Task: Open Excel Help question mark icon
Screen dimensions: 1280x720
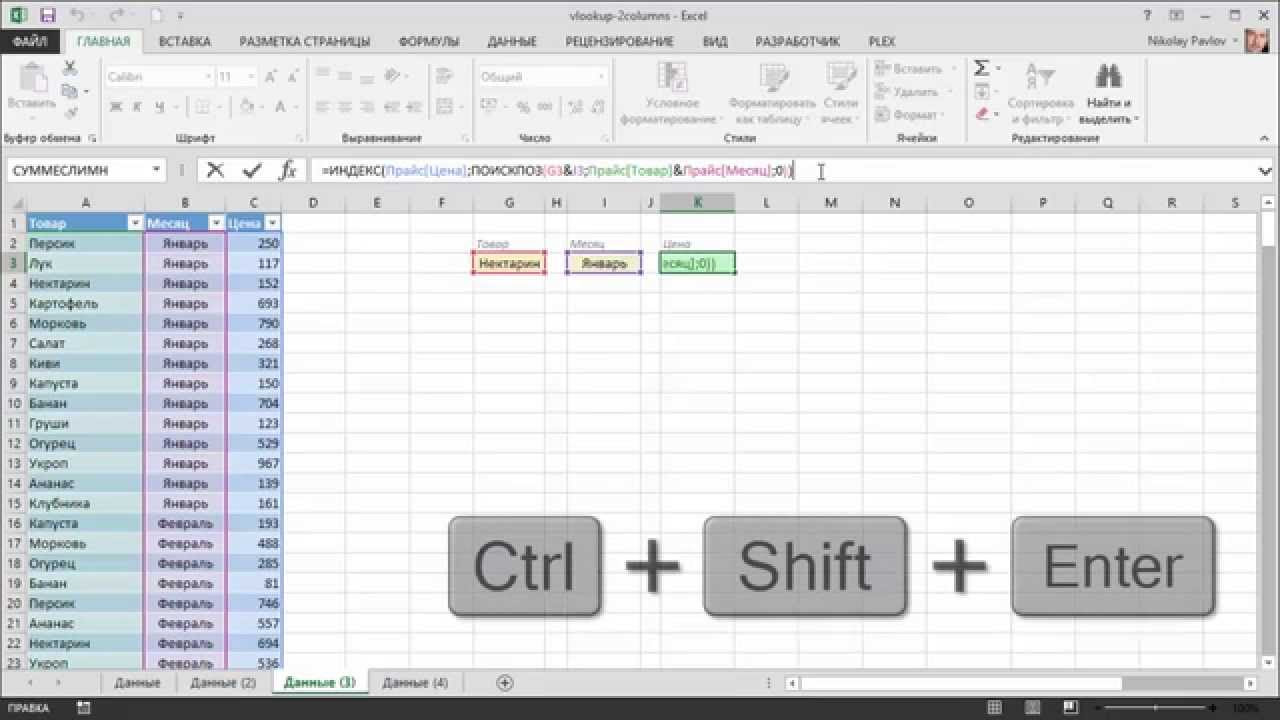Action: pos(1146,15)
